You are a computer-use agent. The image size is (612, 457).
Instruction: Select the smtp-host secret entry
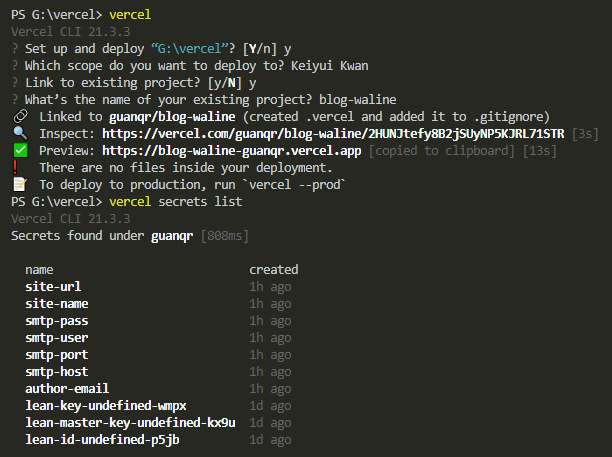57,372
